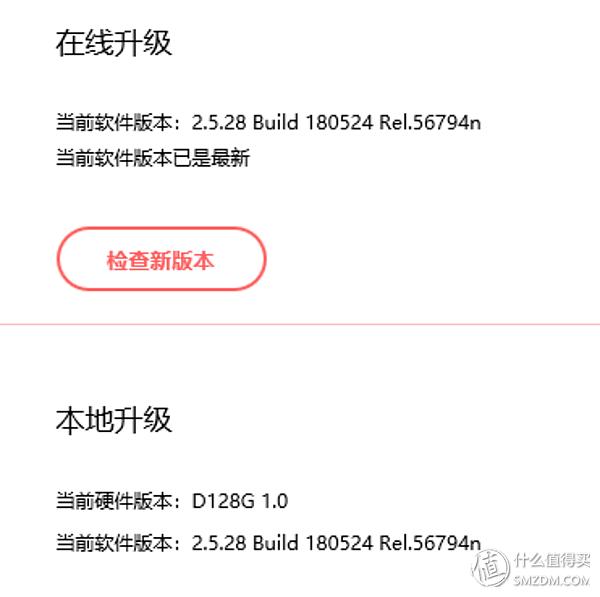Click the word 本地 in the 本地升级 heading
This screenshot has width=600, height=597.
(x=84, y=419)
